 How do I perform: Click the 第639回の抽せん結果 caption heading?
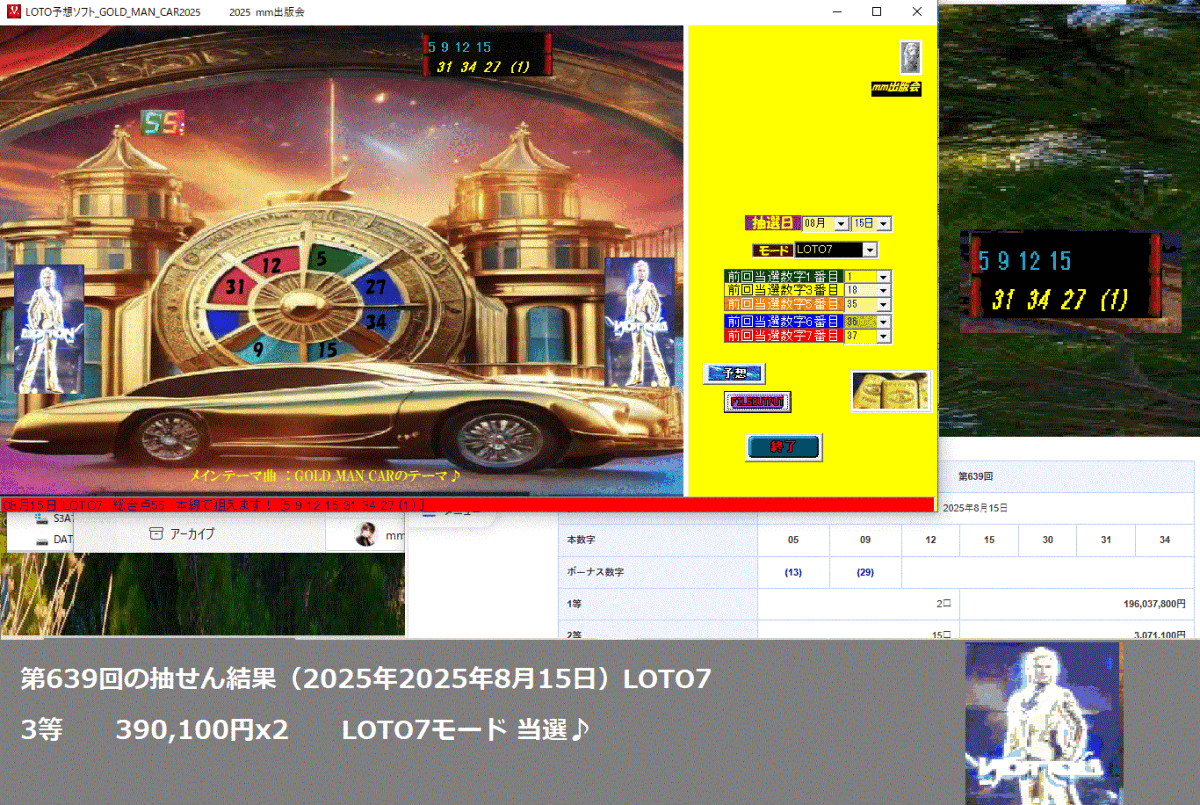(366, 680)
